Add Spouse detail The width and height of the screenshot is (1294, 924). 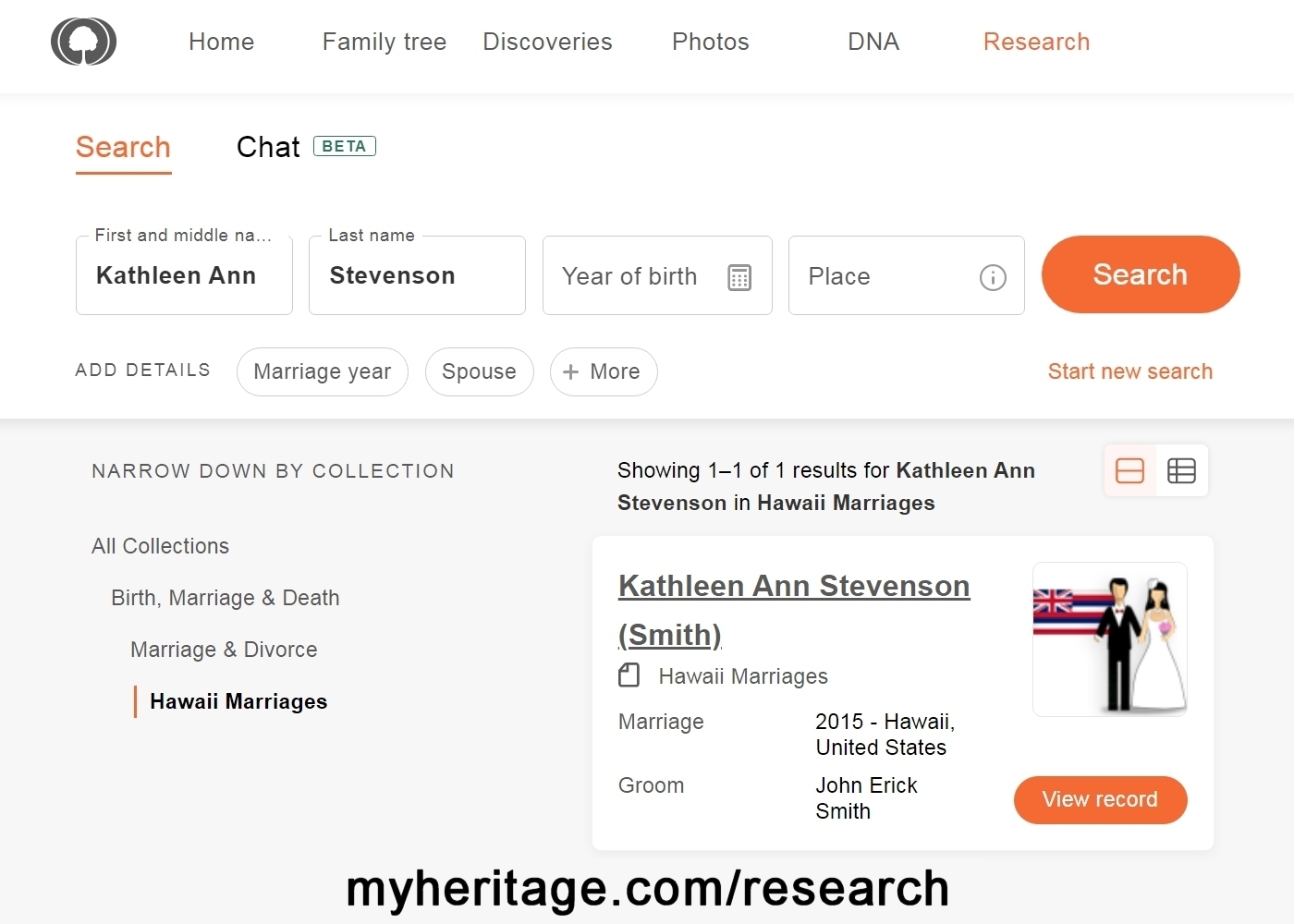pos(480,371)
